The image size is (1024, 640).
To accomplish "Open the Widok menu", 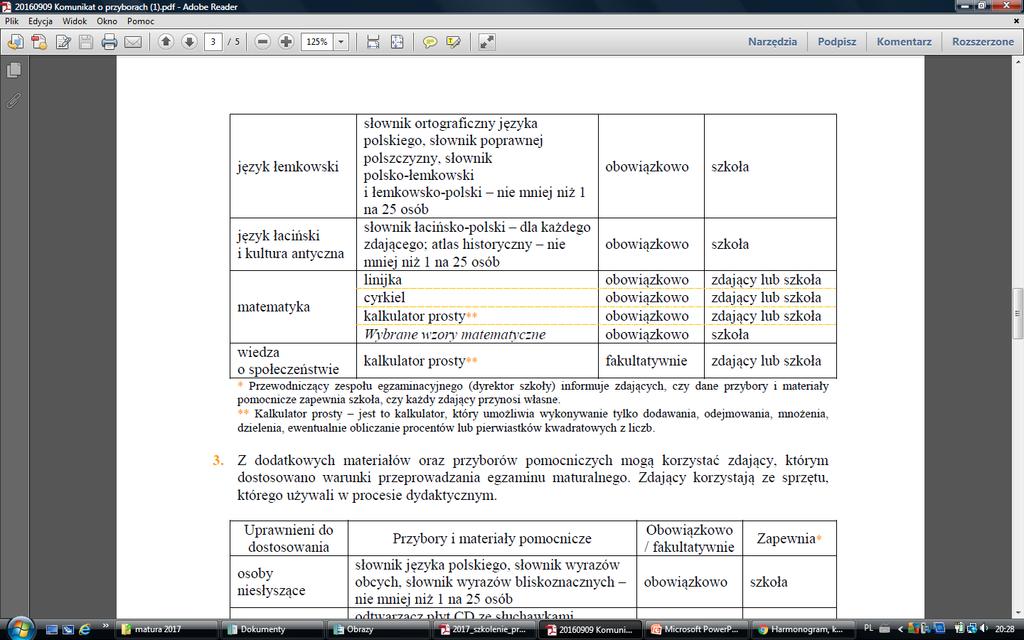I will (x=74, y=21).
